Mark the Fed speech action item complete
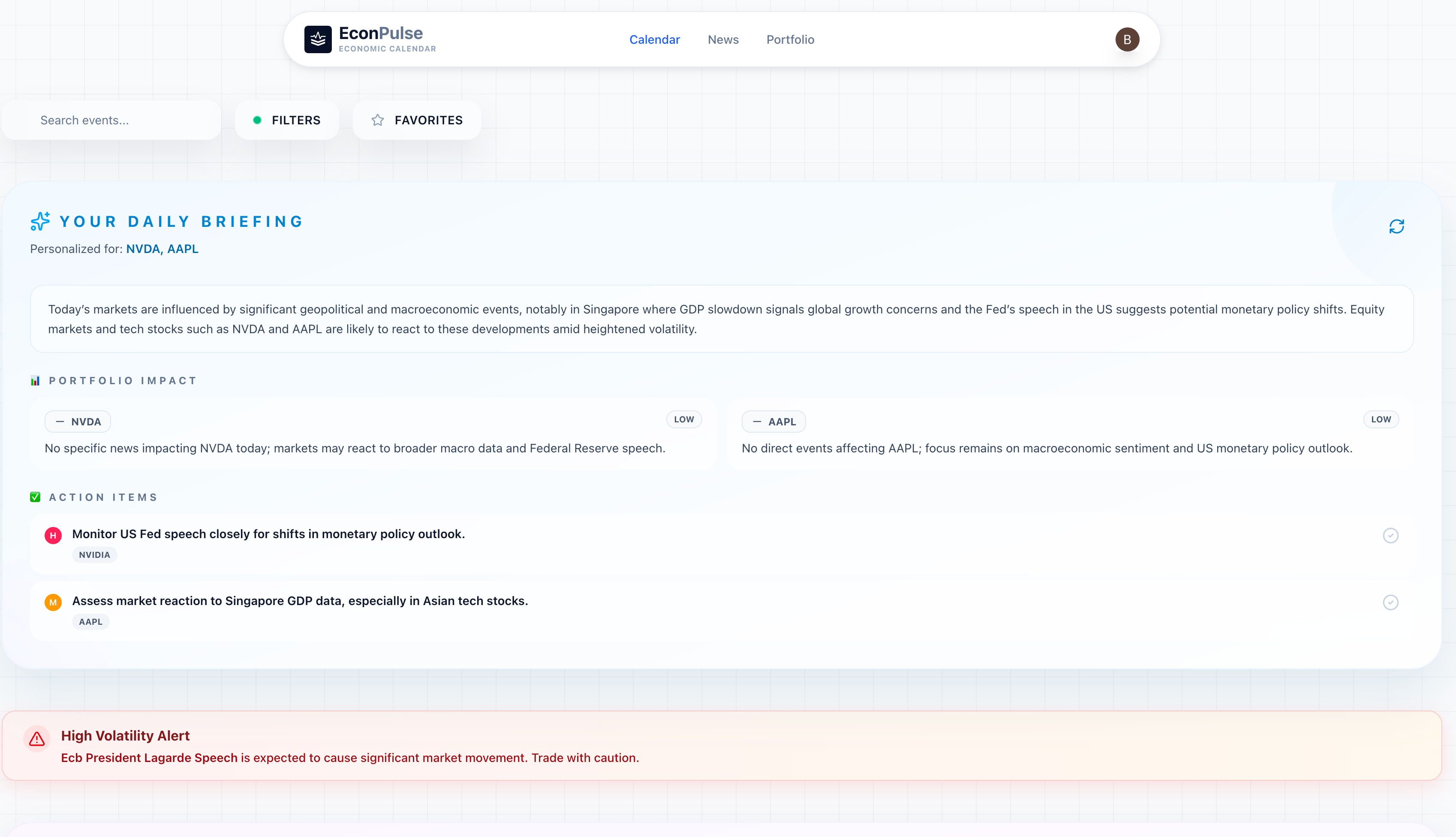The image size is (1456, 837). [x=1391, y=535]
